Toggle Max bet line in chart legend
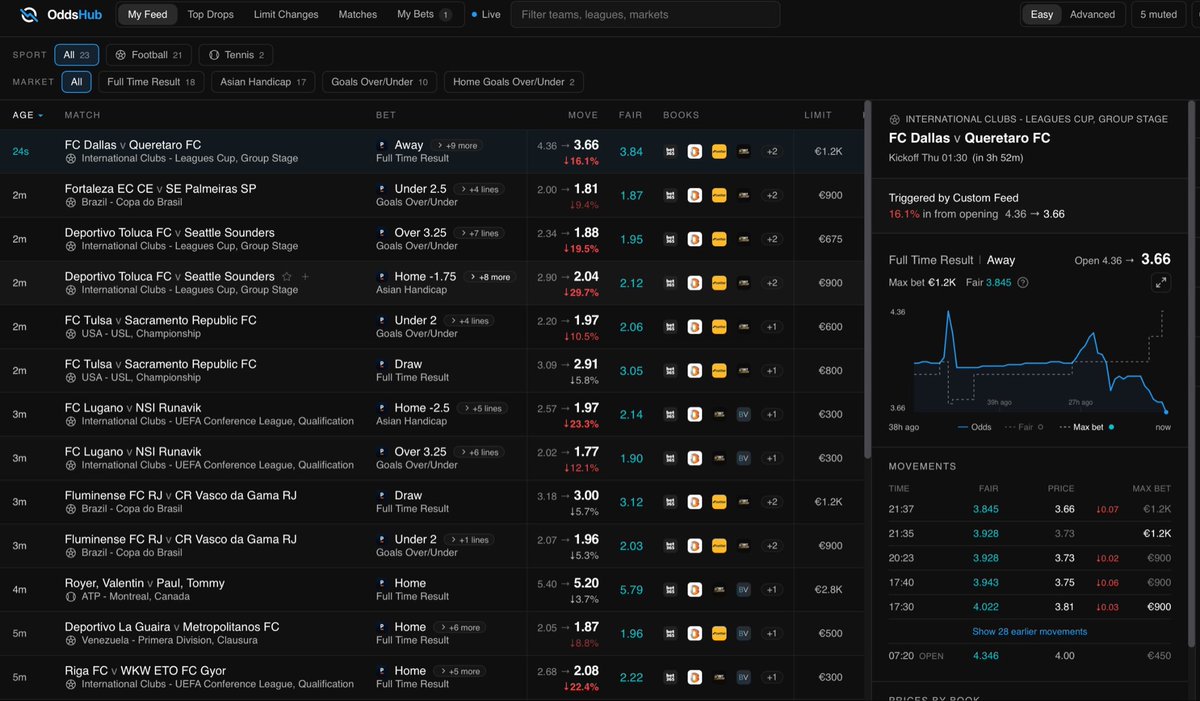This screenshot has width=1200, height=701. tap(1088, 427)
